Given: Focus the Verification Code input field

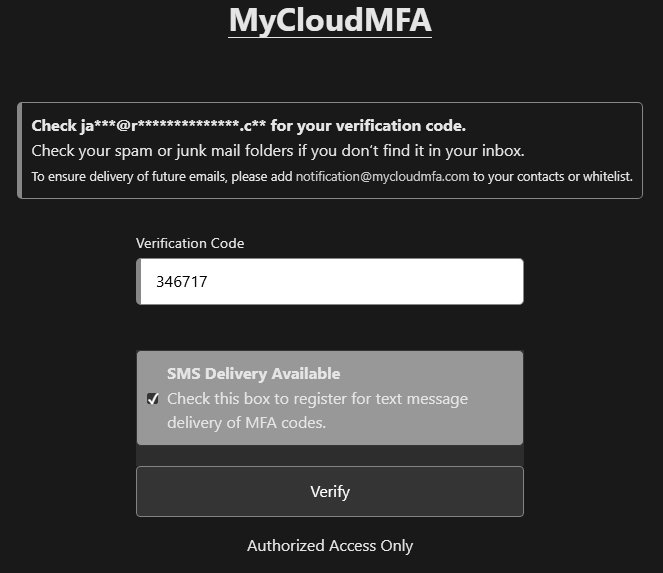Looking at the screenshot, I should pos(330,282).
